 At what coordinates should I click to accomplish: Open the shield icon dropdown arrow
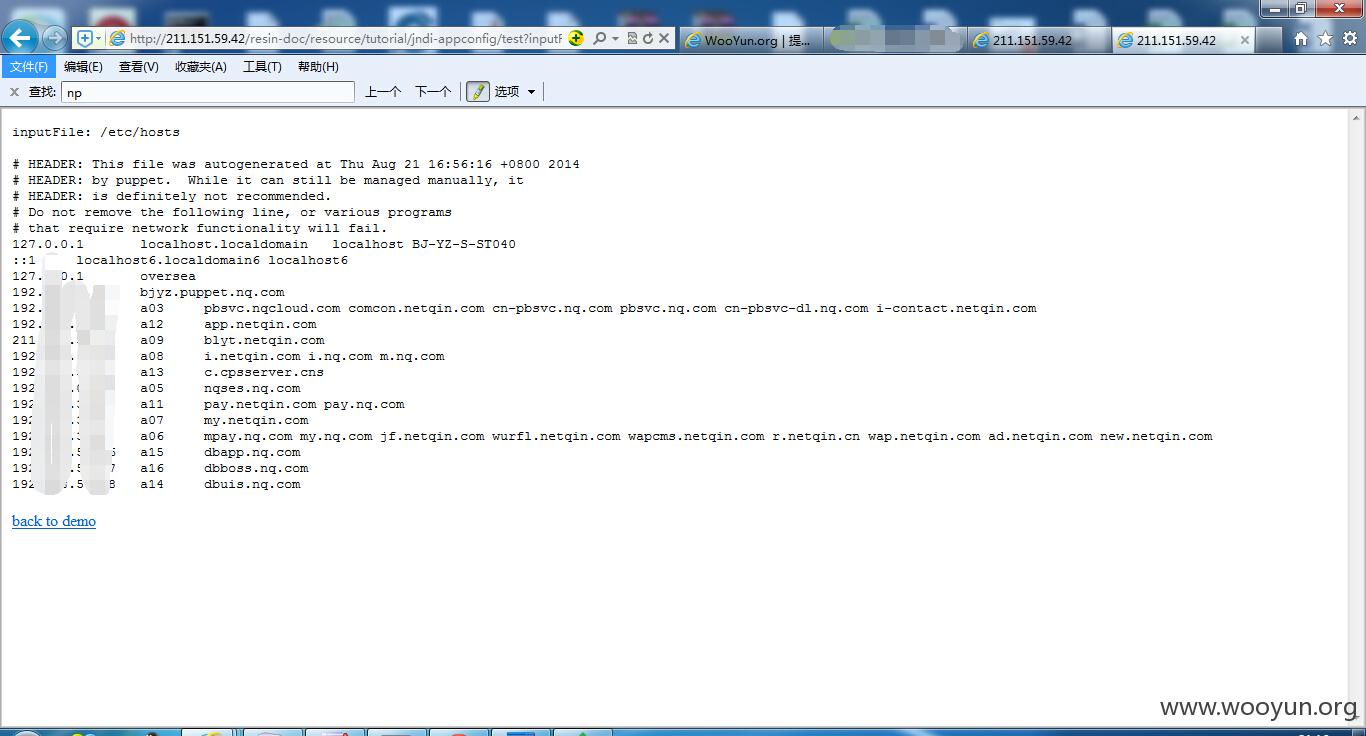pyautogui.click(x=98, y=38)
